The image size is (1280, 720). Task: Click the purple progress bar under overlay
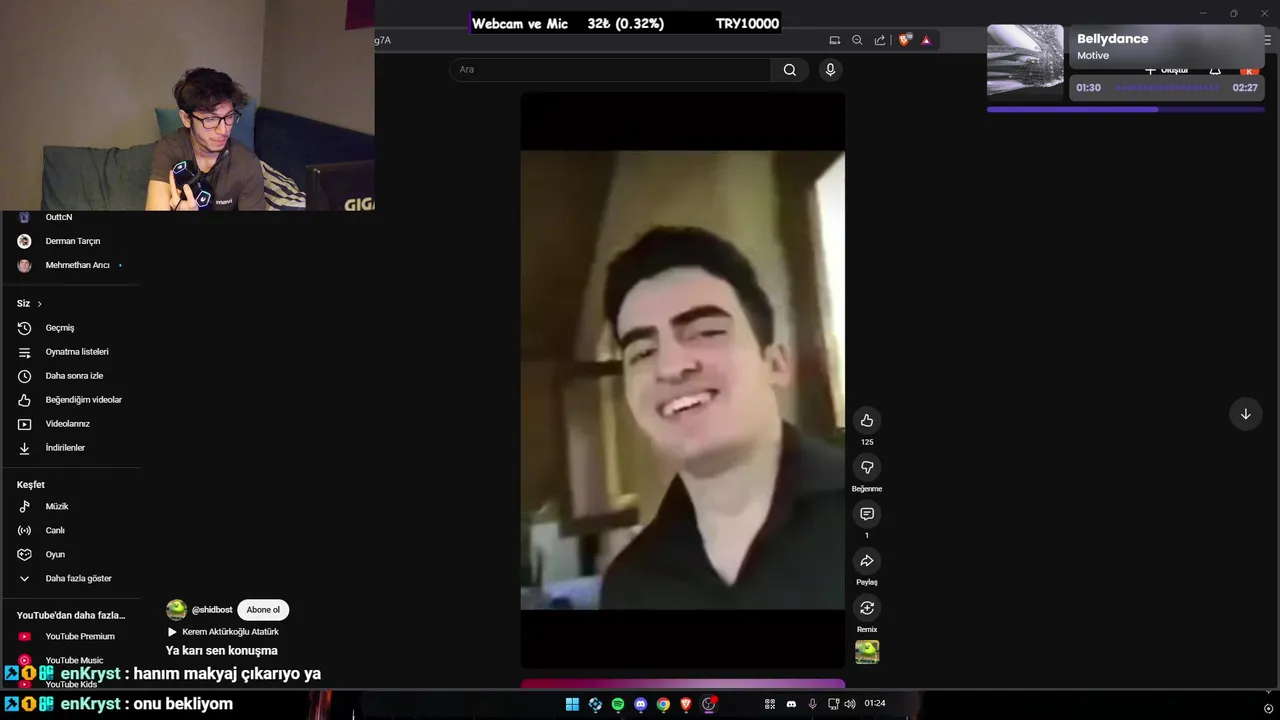click(x=1126, y=109)
